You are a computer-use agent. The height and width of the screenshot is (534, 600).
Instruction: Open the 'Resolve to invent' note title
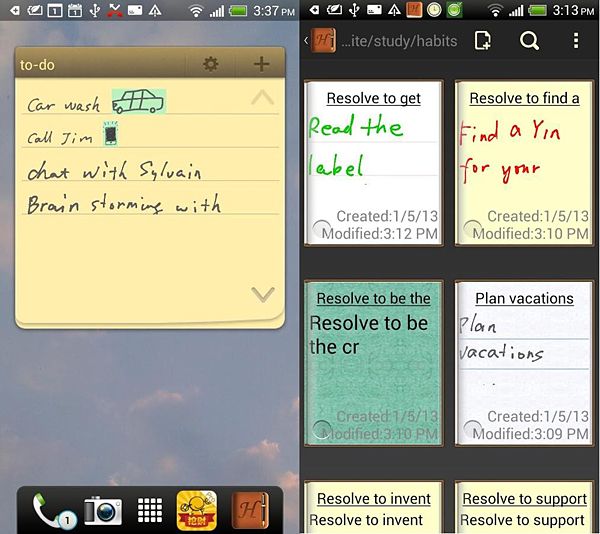point(374,498)
